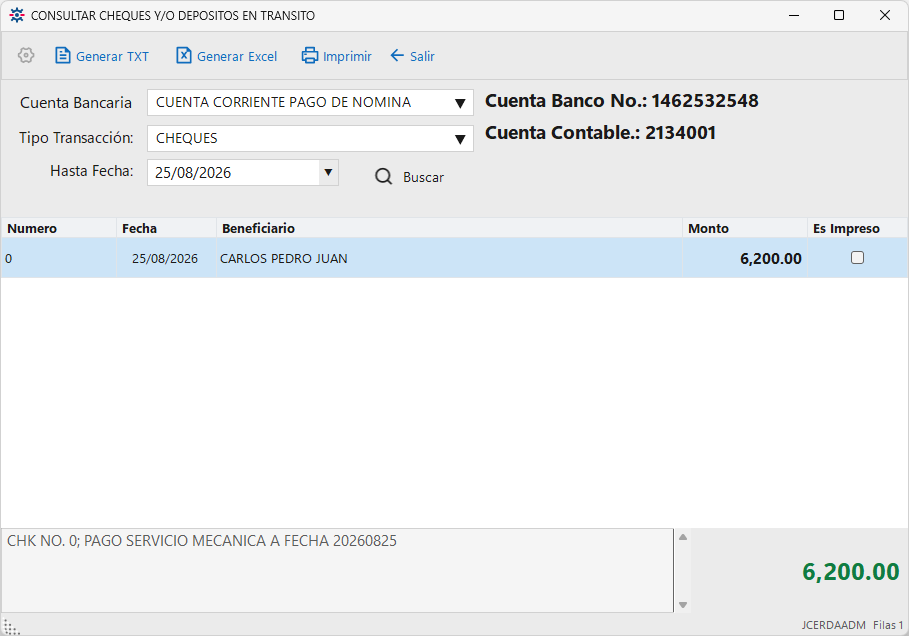Open the Hasta Fecha date picker arrow
The image size is (909, 636).
[328, 173]
